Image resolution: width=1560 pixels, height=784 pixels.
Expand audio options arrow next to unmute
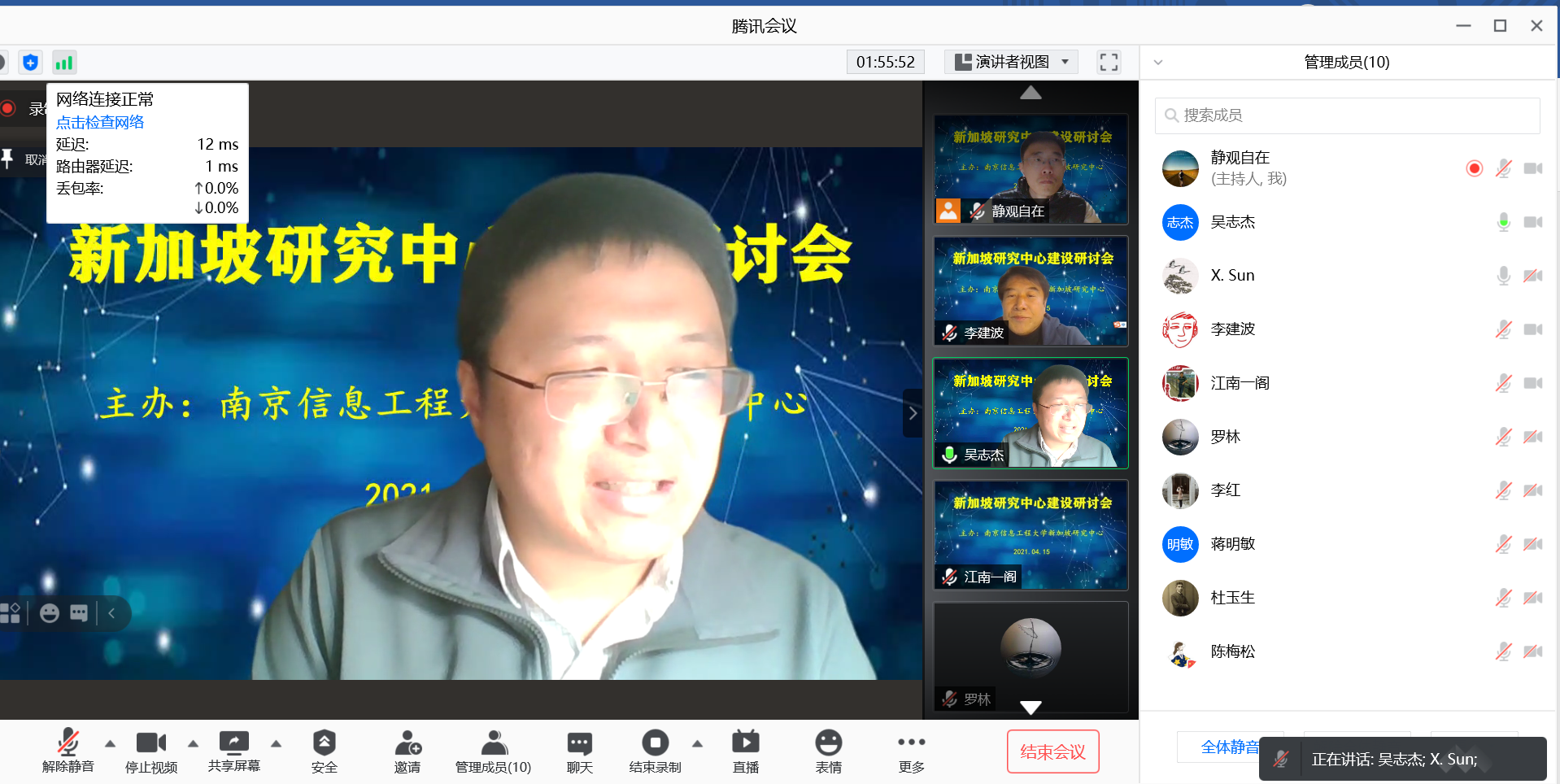(x=111, y=743)
